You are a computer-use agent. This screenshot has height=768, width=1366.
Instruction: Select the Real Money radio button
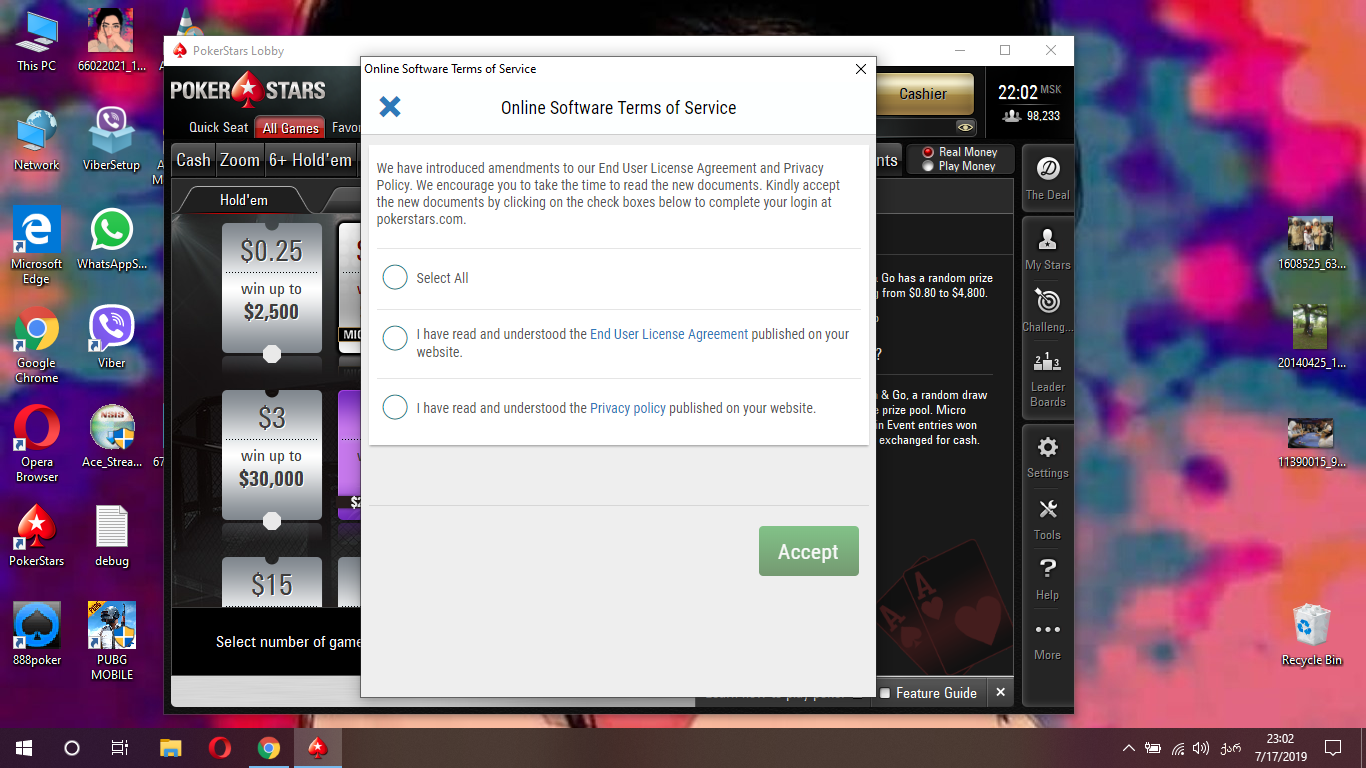pos(928,152)
